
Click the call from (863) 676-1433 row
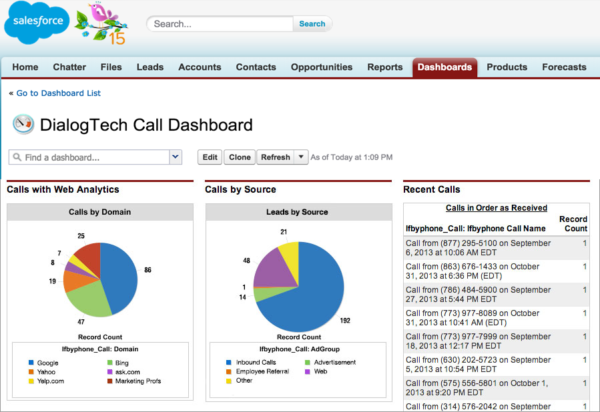click(496, 271)
